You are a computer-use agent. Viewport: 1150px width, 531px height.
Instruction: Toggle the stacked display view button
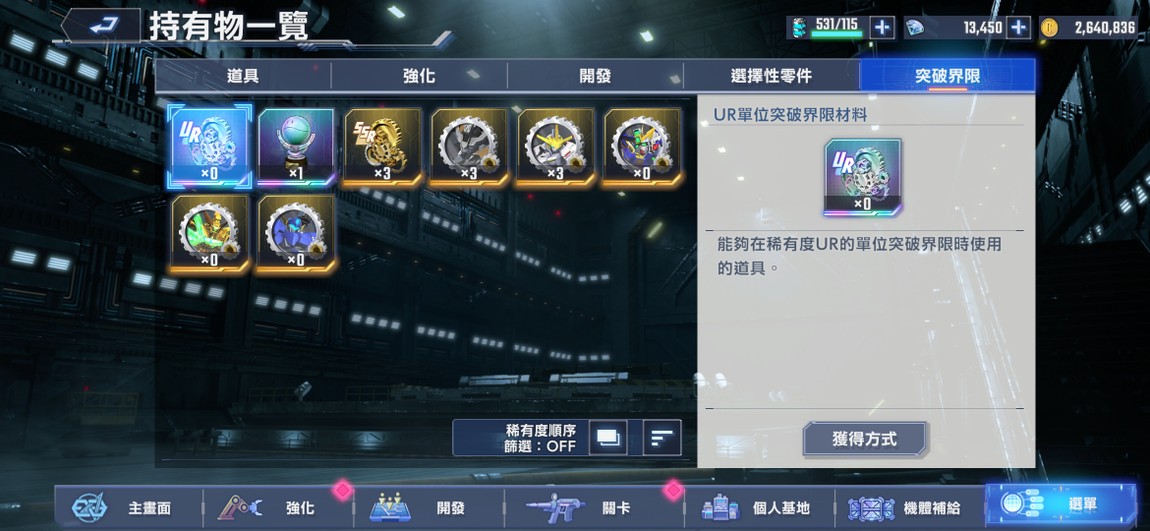point(608,438)
